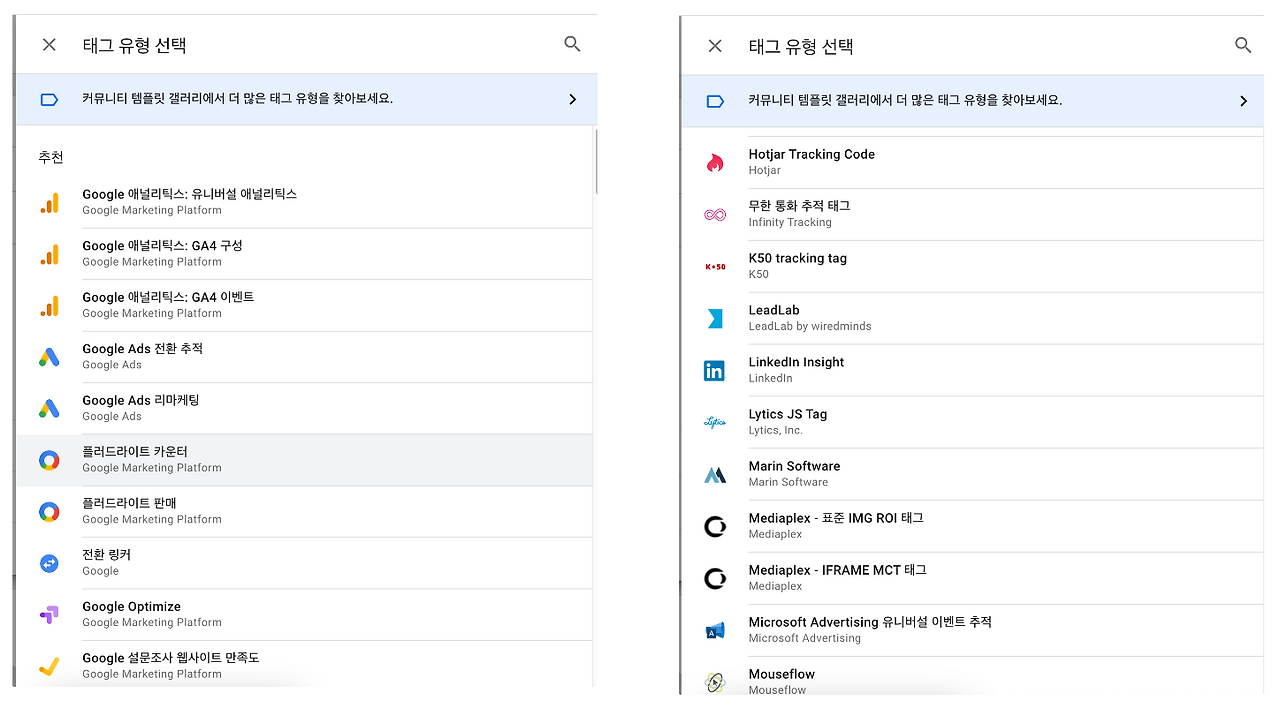
Task: Expand community gallery arrow in right panel
Action: point(1243,101)
